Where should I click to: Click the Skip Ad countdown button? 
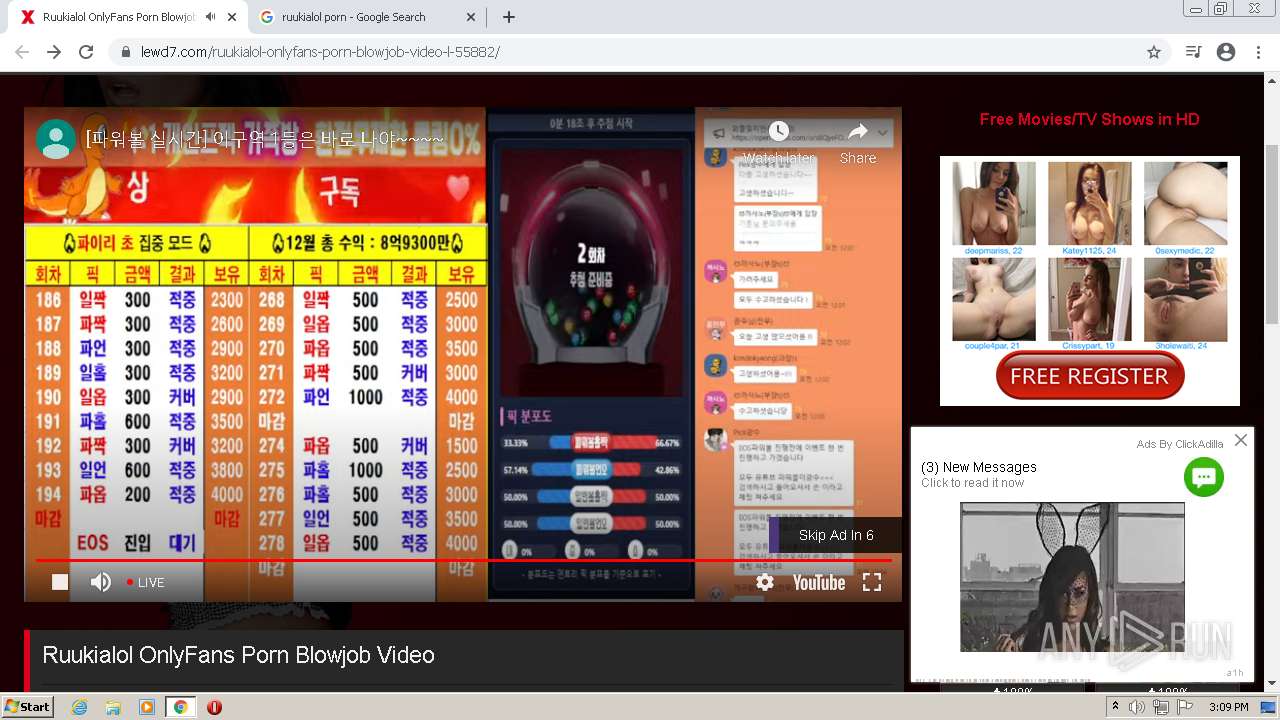(835, 535)
